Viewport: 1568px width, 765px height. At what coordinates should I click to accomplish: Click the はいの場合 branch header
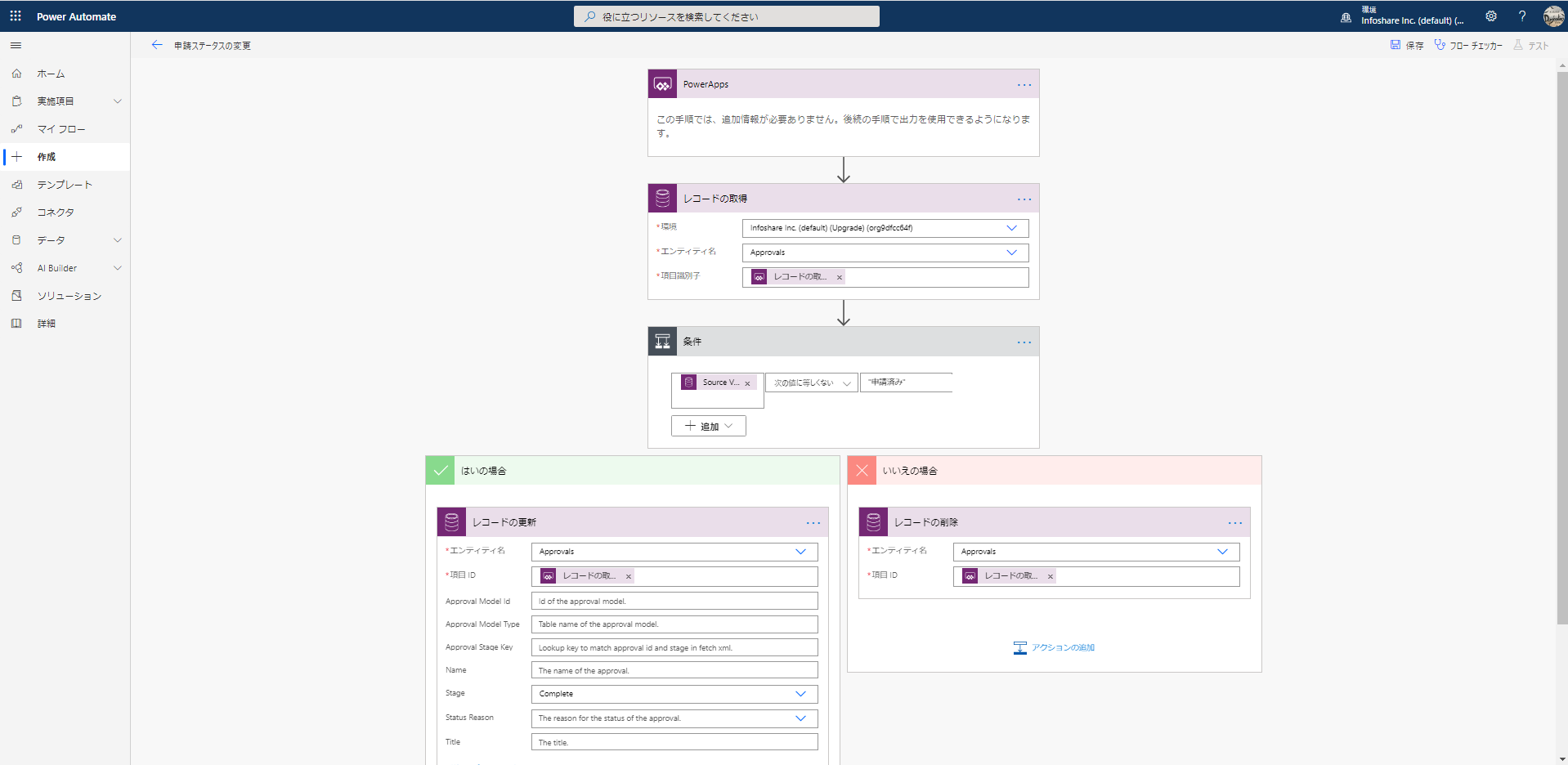pyautogui.click(x=633, y=471)
